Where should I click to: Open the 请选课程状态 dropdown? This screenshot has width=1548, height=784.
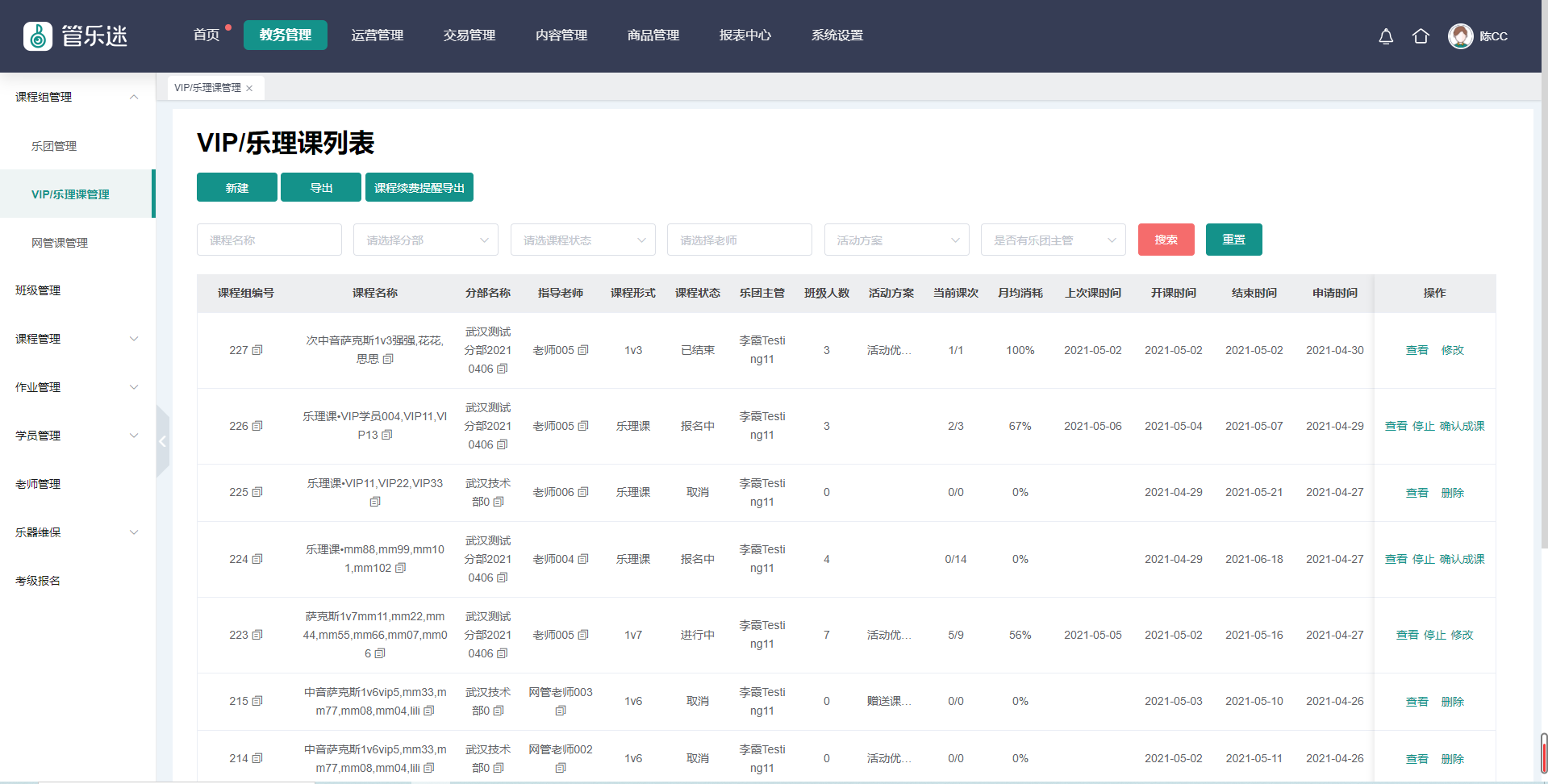(x=582, y=240)
